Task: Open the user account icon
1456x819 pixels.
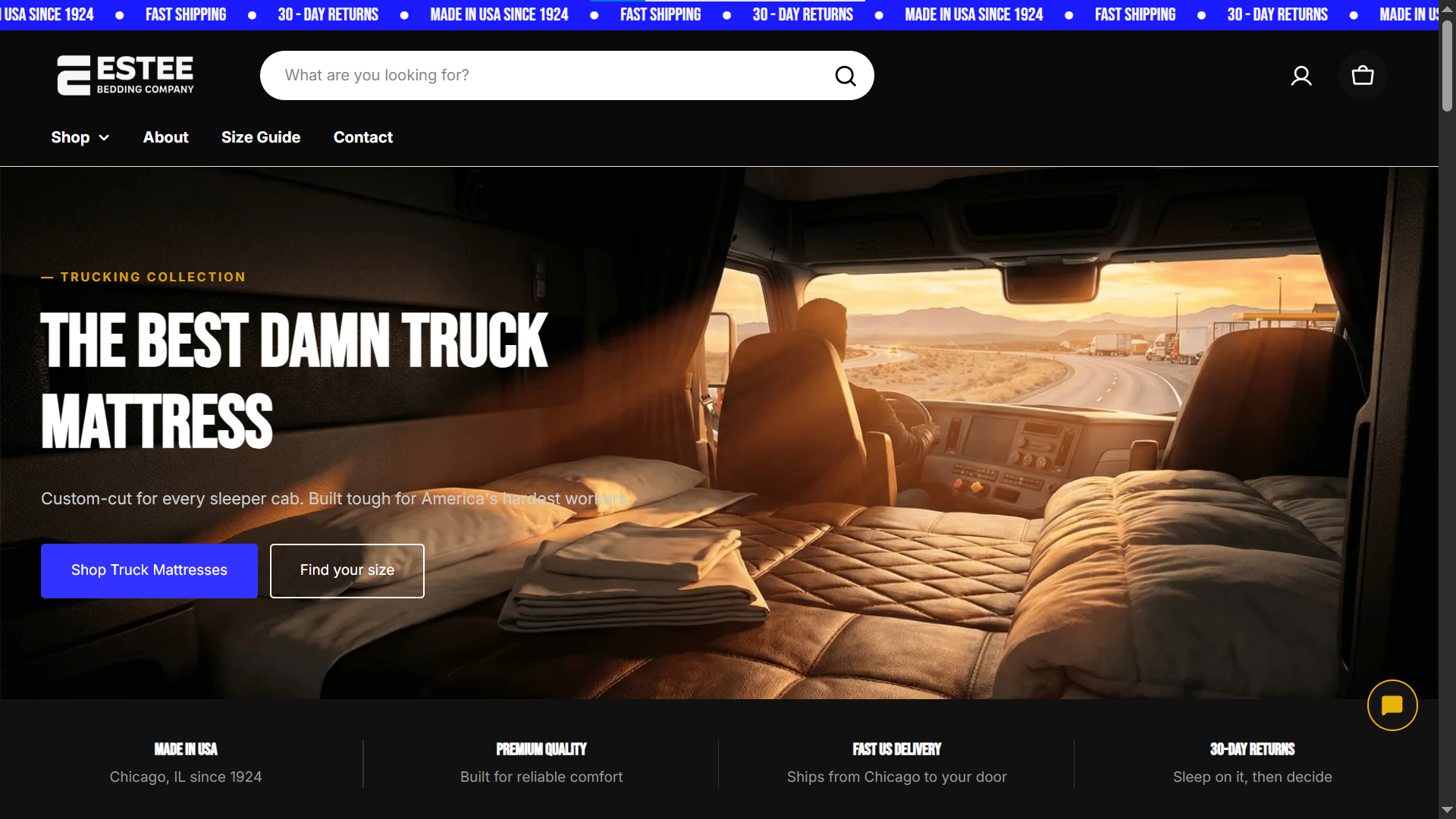Action: coord(1301,76)
